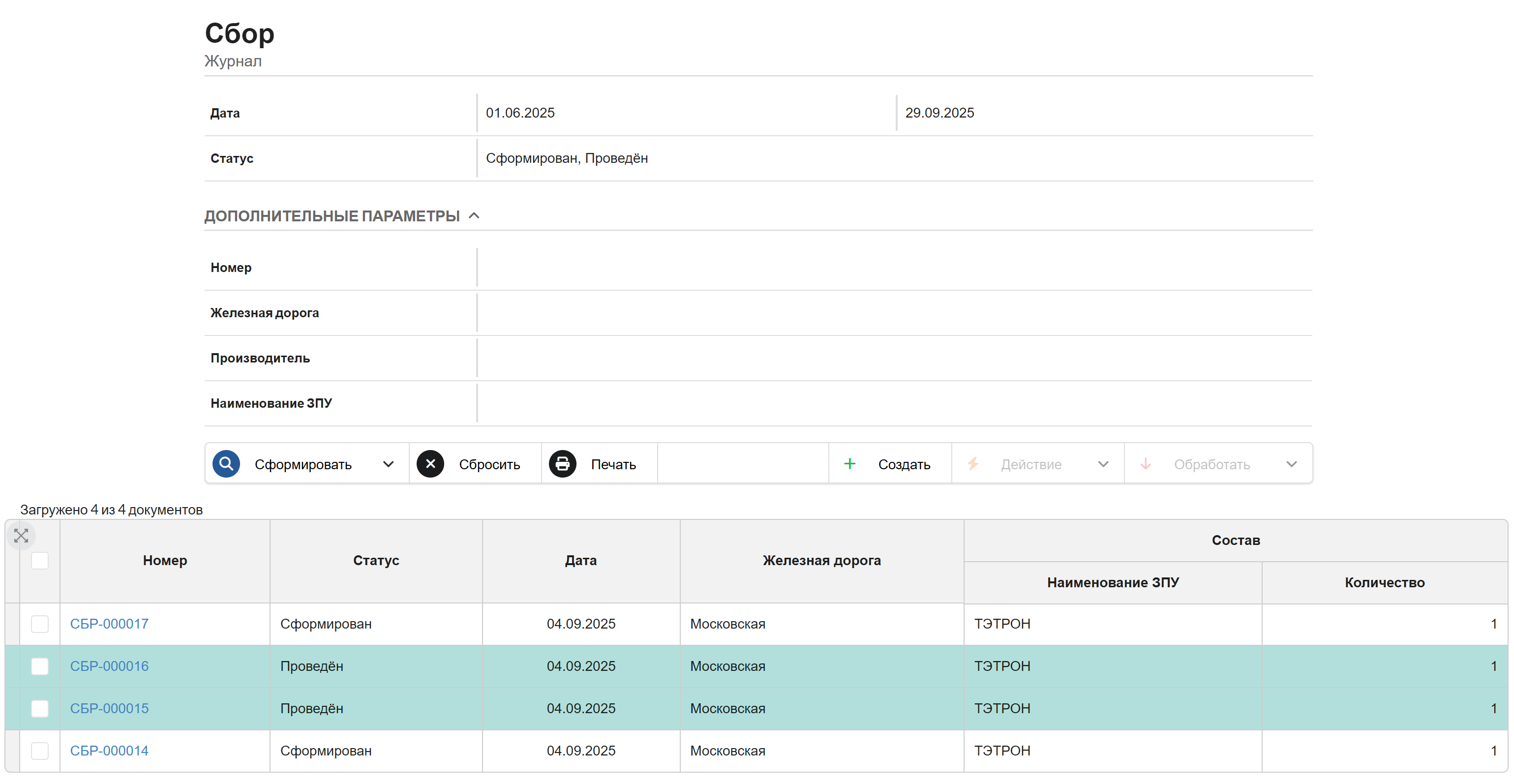Screen dimensions: 1514x784
Task: Open document link СБР-000016
Action: (109, 666)
